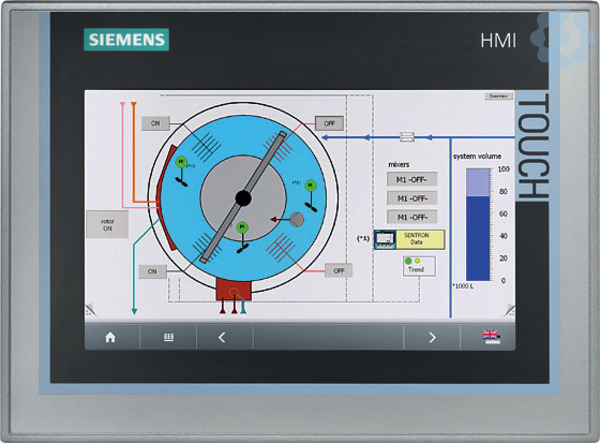This screenshot has width=600, height=443.
Task: Click the green motor symbol below the rotor hub
Action: pyautogui.click(x=242, y=228)
